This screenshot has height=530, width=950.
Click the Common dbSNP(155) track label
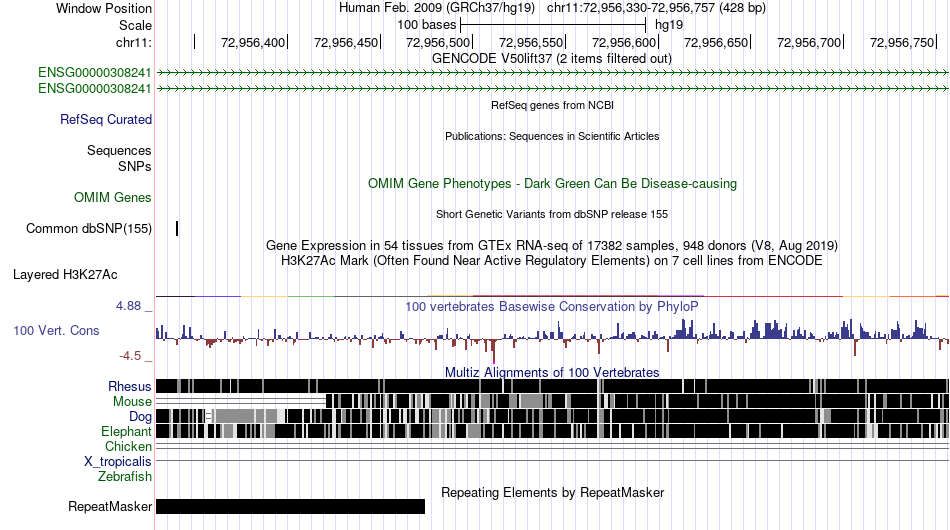tap(89, 228)
